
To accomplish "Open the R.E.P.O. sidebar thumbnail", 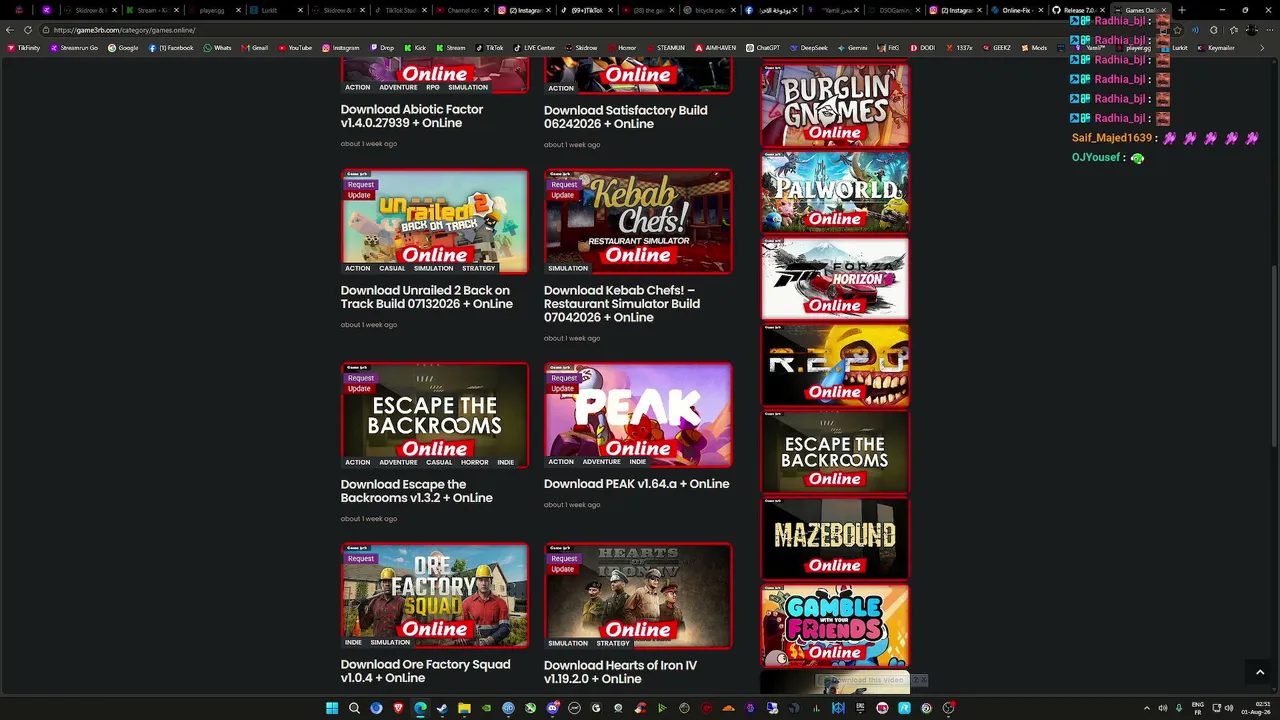I will point(835,365).
